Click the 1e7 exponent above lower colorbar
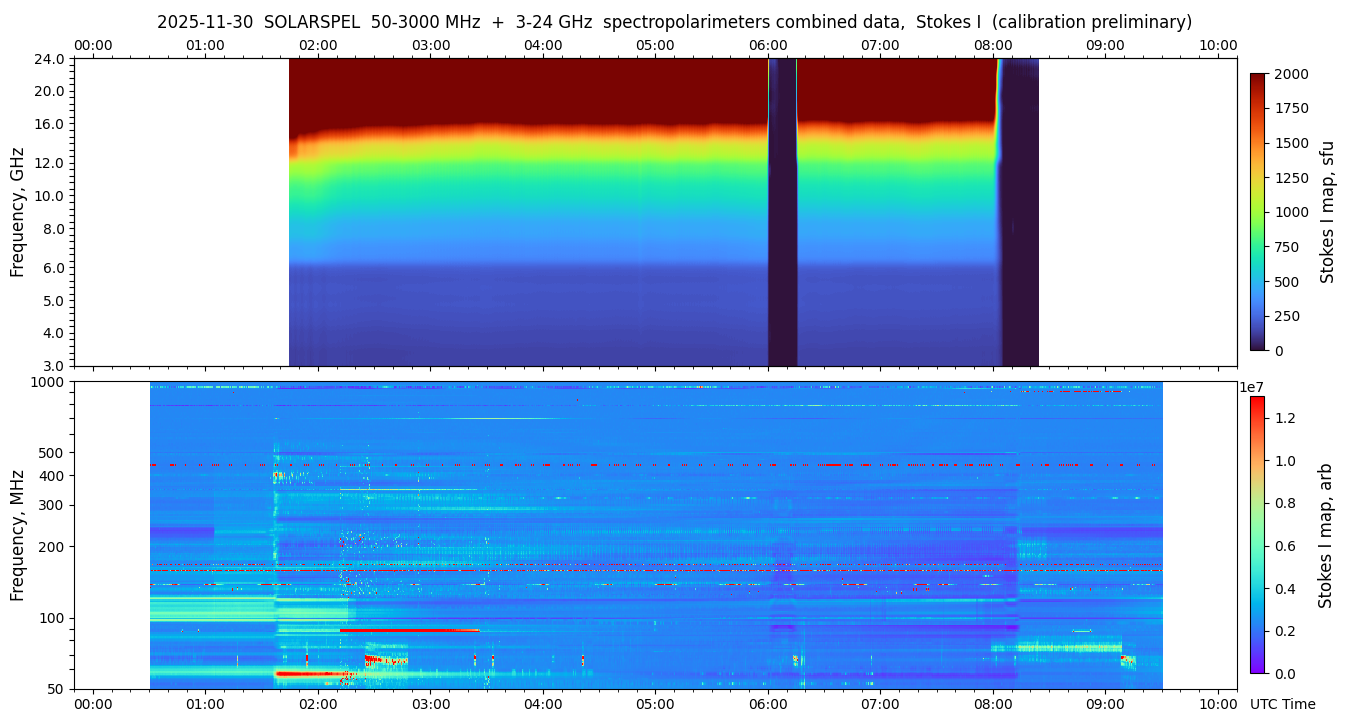 tap(1253, 387)
